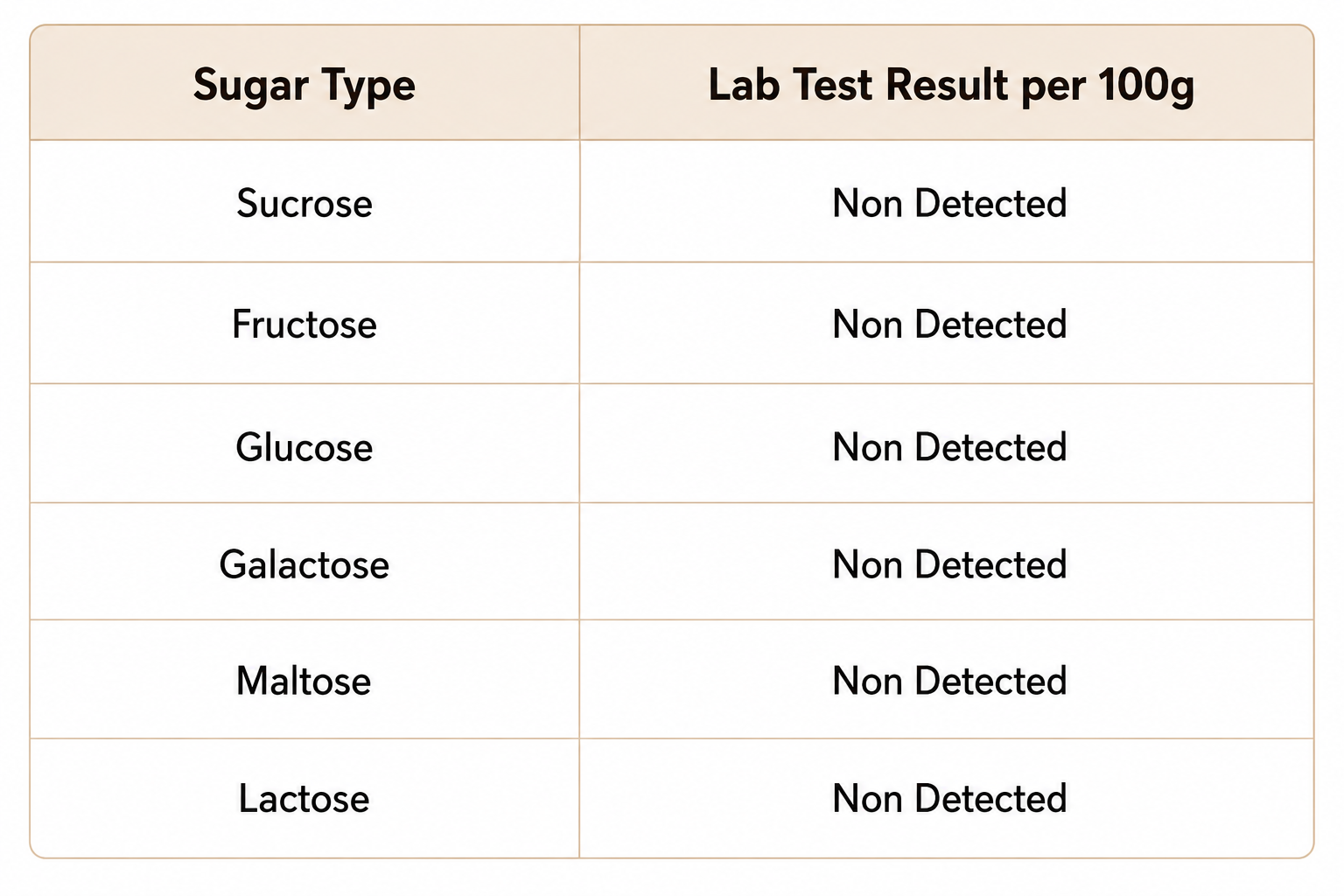Click the word Detected in the Glucose row

pos(990,447)
